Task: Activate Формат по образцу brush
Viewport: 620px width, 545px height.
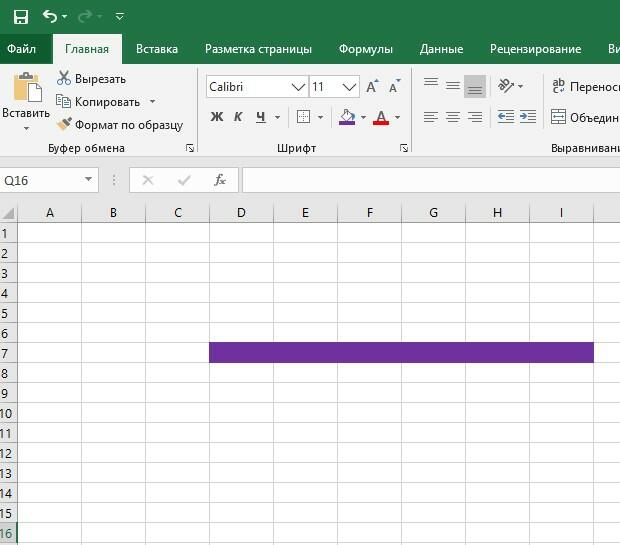Action: pos(119,125)
